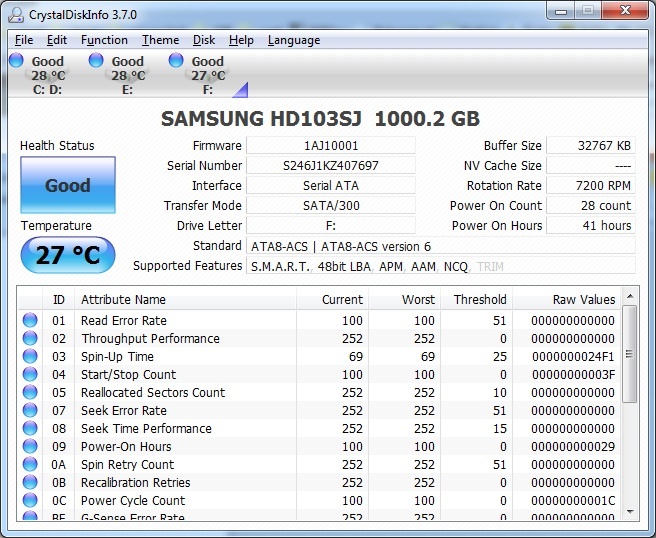The width and height of the screenshot is (656, 538).
Task: Click the attribute list scroll up arrow
Action: (630, 296)
